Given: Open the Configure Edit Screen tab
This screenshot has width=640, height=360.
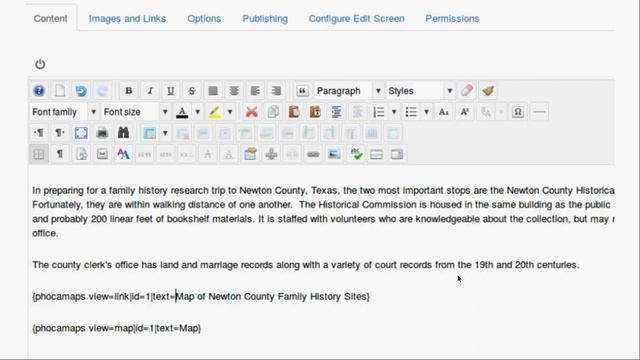Looking at the screenshot, I should [357, 18].
